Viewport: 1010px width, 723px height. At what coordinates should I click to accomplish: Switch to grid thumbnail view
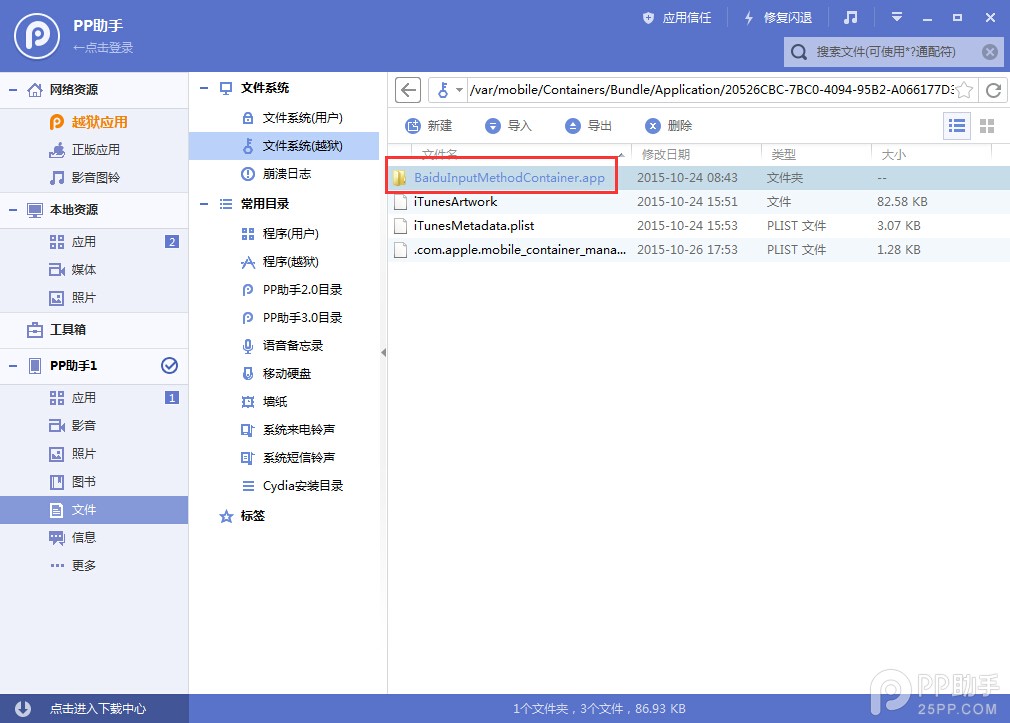[x=987, y=126]
